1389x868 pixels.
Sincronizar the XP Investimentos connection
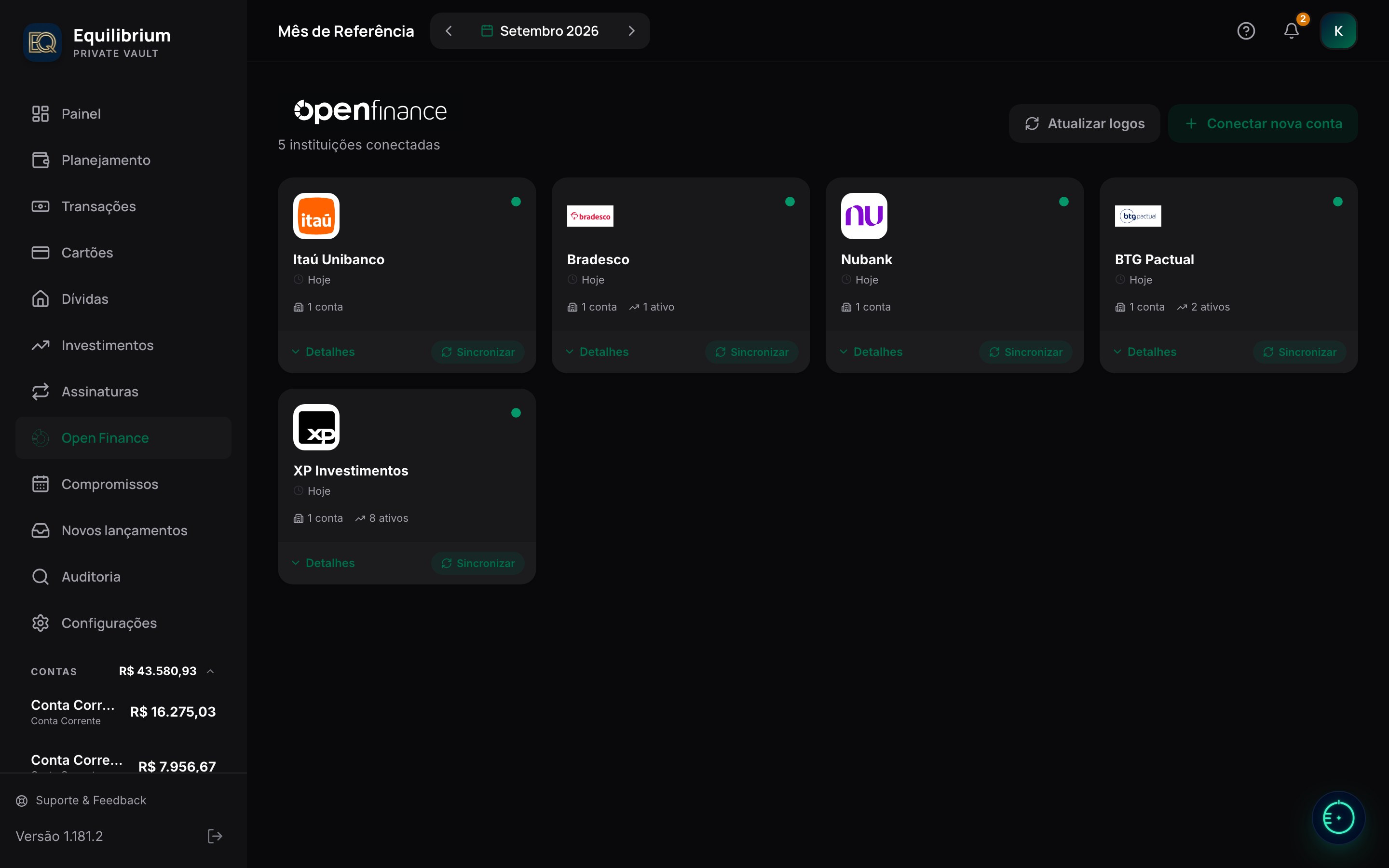pos(477,563)
